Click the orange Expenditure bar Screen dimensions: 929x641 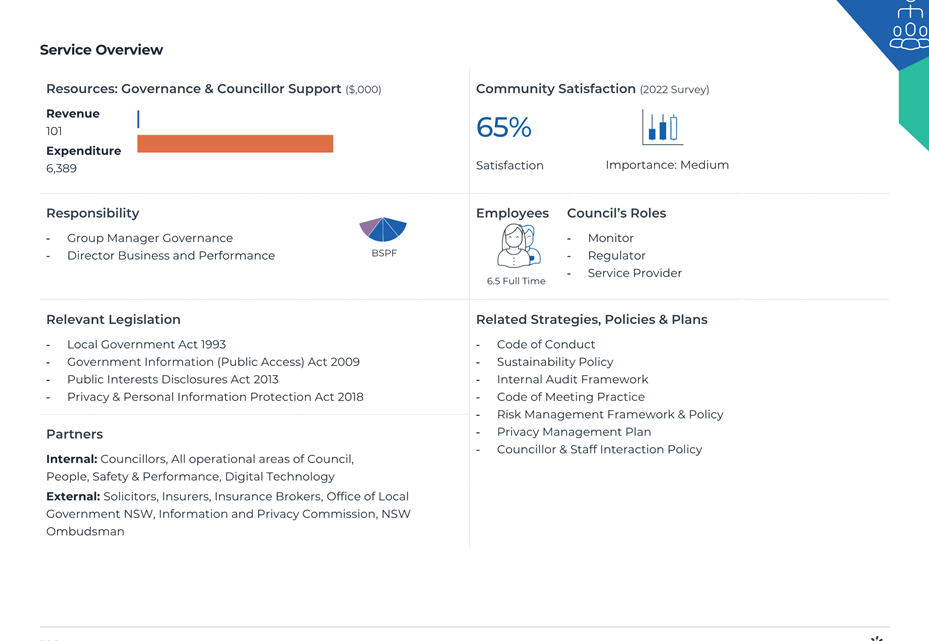point(235,144)
